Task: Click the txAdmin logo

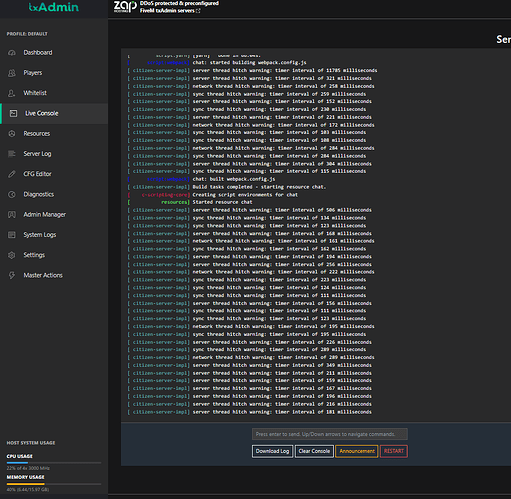Action: point(54,7)
